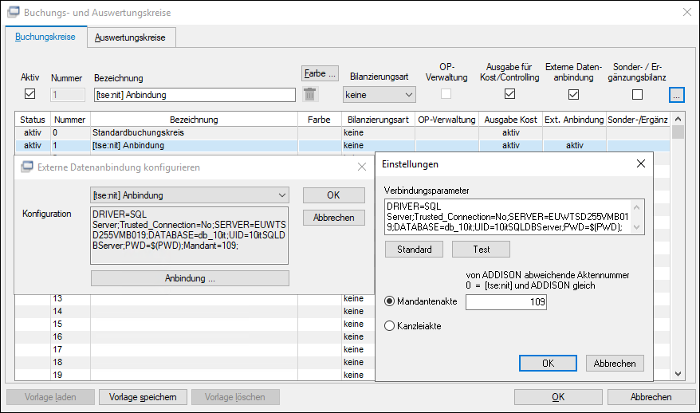Toggle the OP-Verwaltung checkbox
Viewport: 700px width, 413px height.
(x=446, y=94)
